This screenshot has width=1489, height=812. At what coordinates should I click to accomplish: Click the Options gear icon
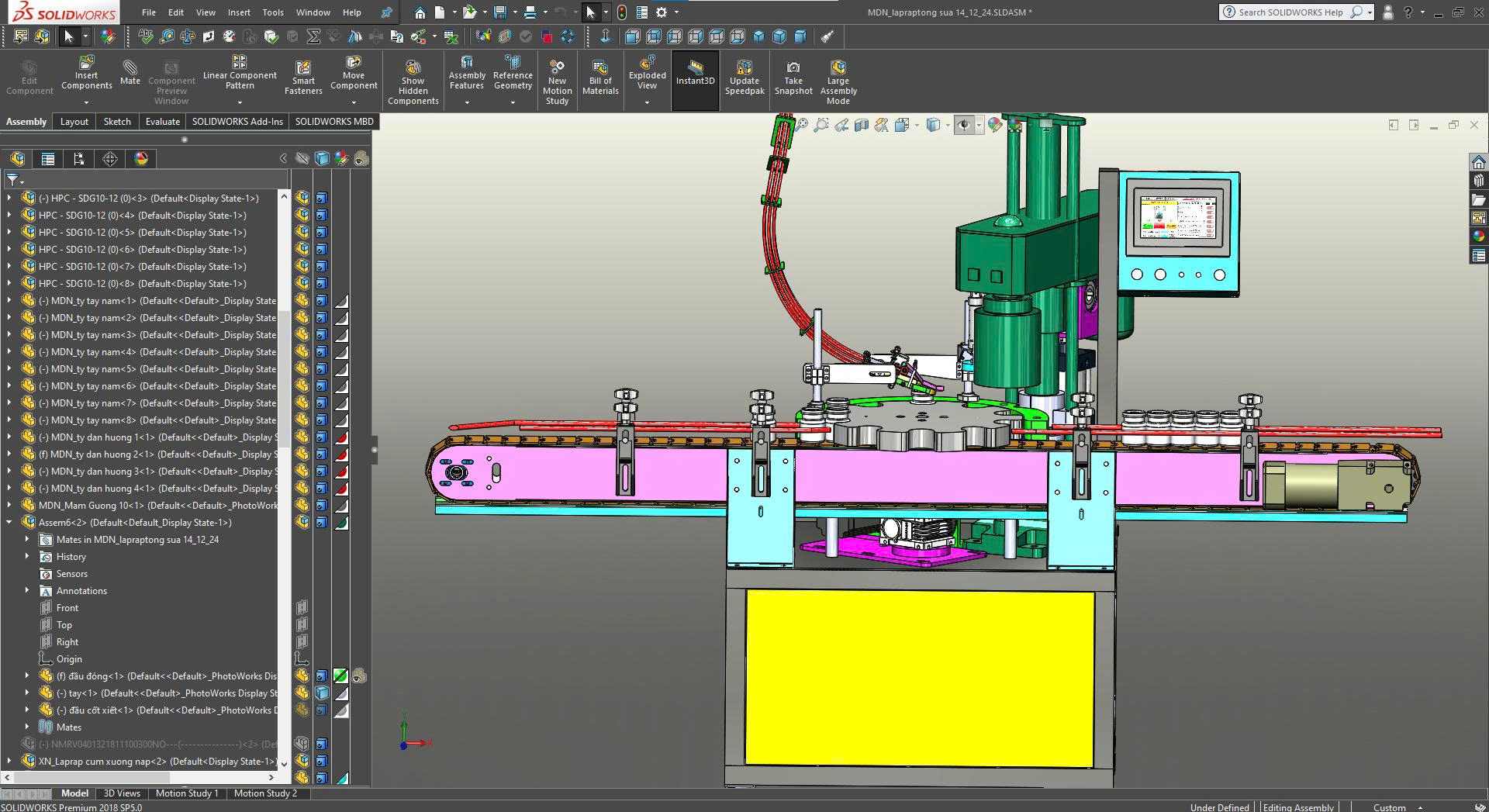click(662, 12)
